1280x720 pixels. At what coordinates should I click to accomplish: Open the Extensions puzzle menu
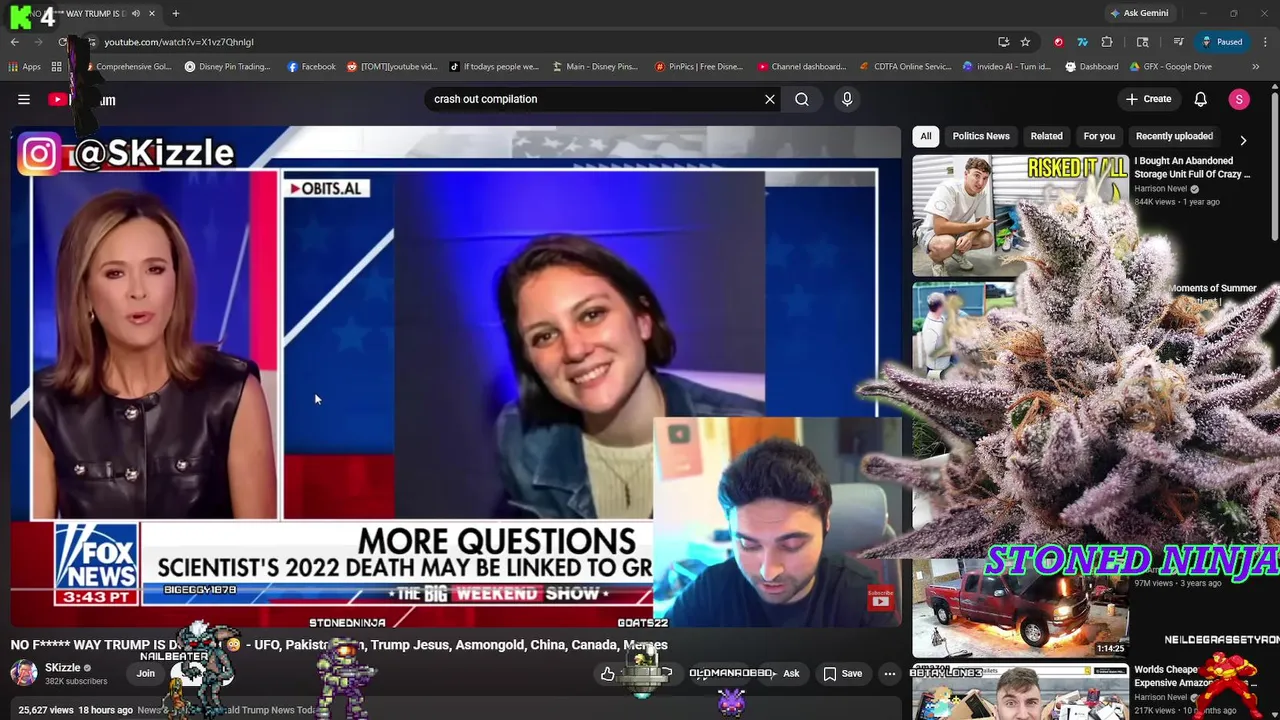[x=1107, y=42]
